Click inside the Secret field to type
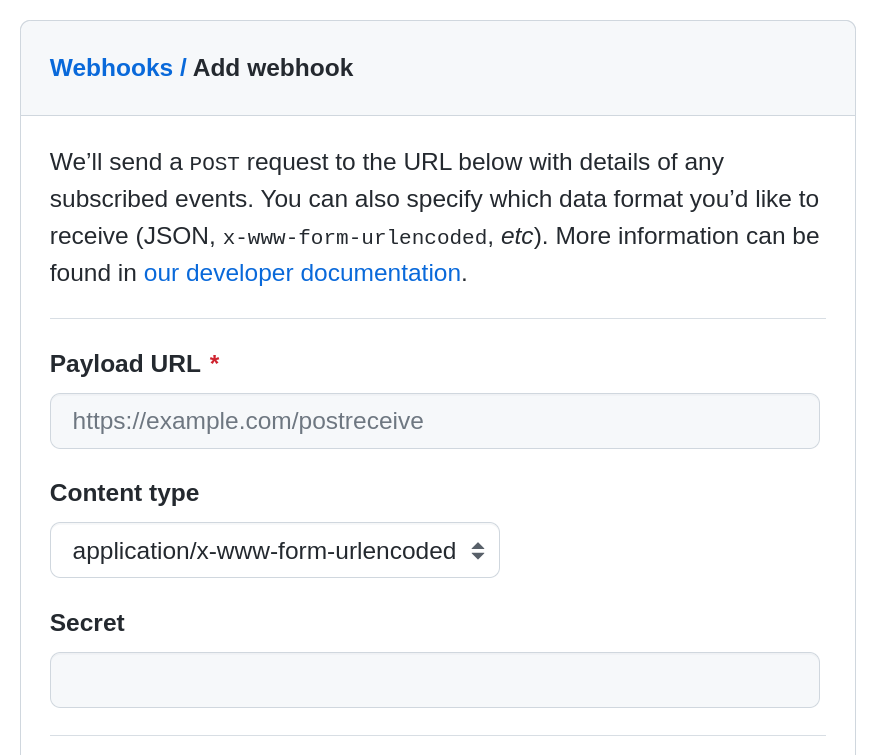Viewport: 876px width, 755px height. (x=435, y=679)
